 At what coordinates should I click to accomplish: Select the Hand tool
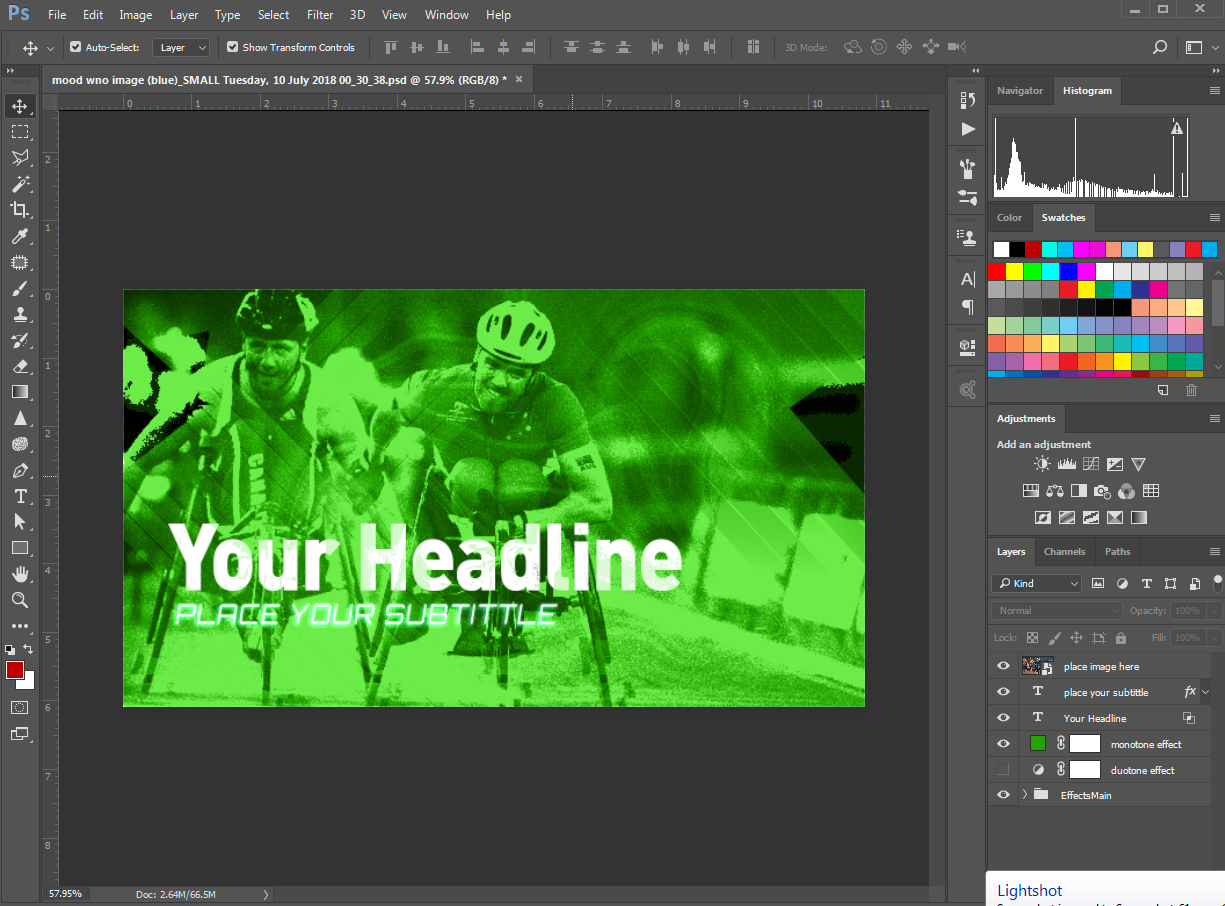[x=20, y=574]
